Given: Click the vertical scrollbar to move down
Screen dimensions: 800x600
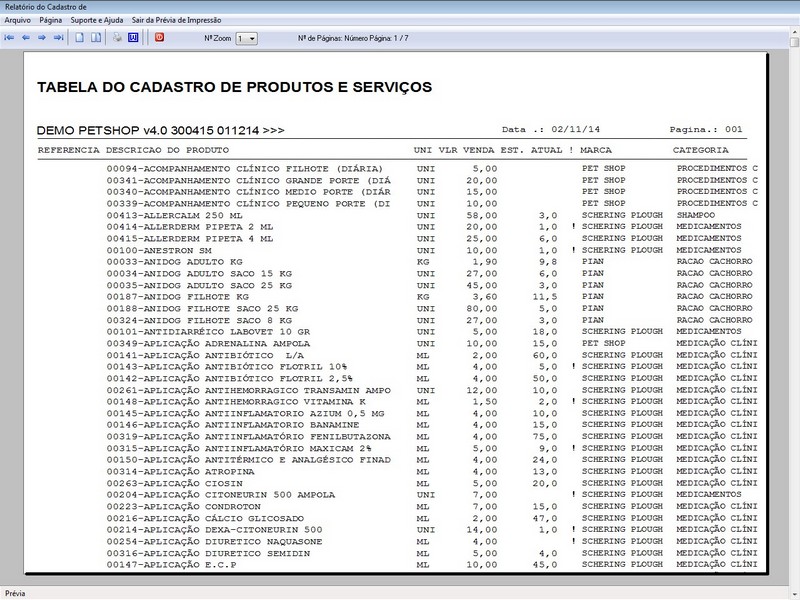Looking at the screenshot, I should click(793, 400).
